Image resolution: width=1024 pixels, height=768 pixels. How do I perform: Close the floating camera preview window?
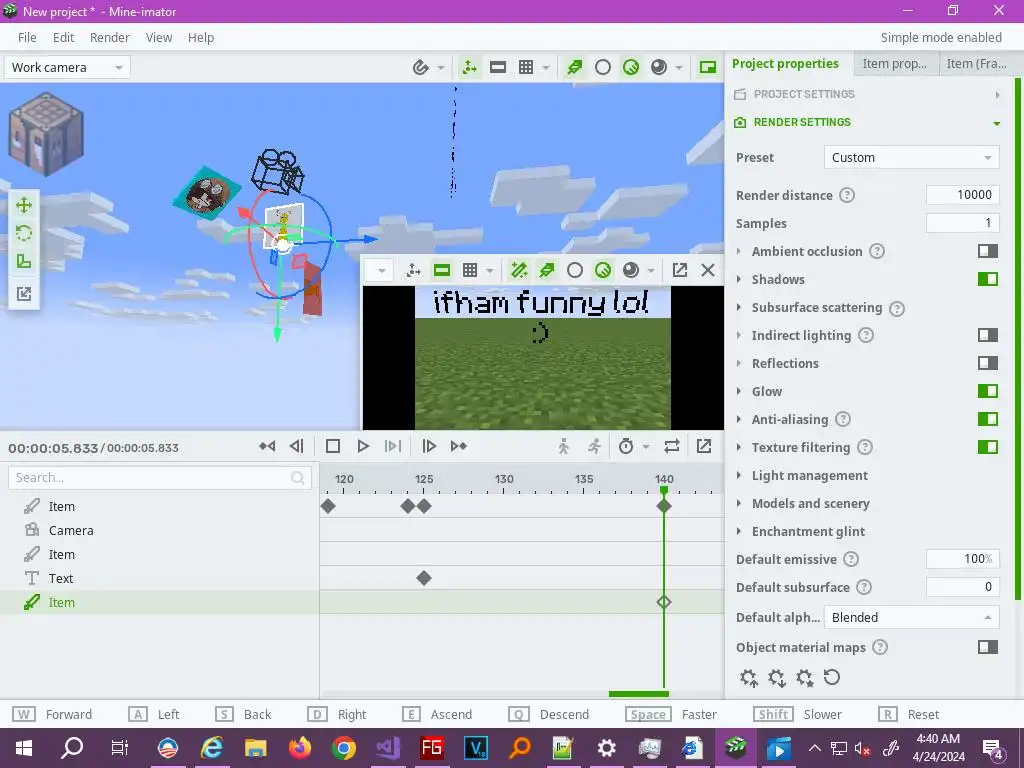(708, 270)
